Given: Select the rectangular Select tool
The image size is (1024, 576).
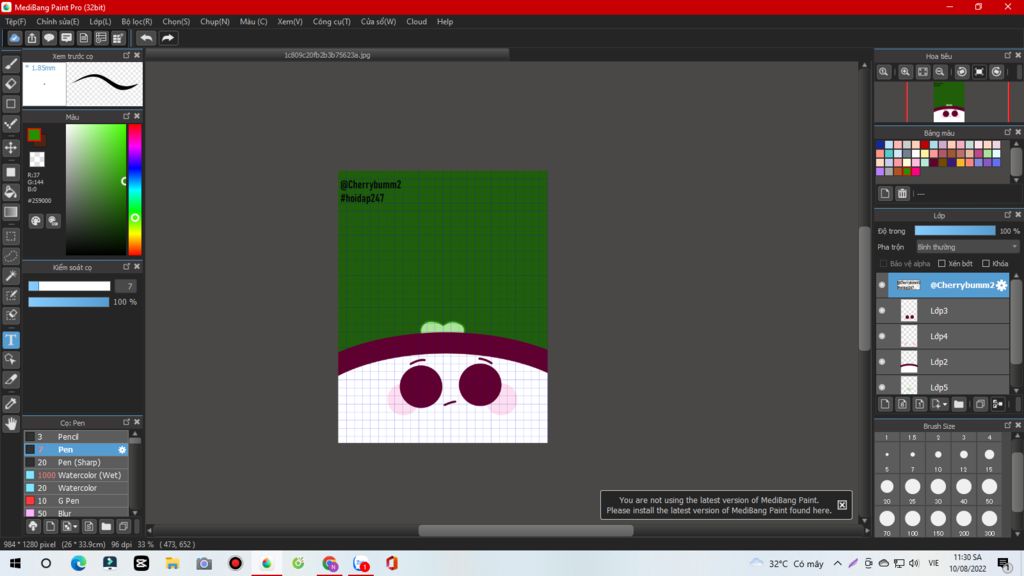Looking at the screenshot, I should click(x=11, y=236).
